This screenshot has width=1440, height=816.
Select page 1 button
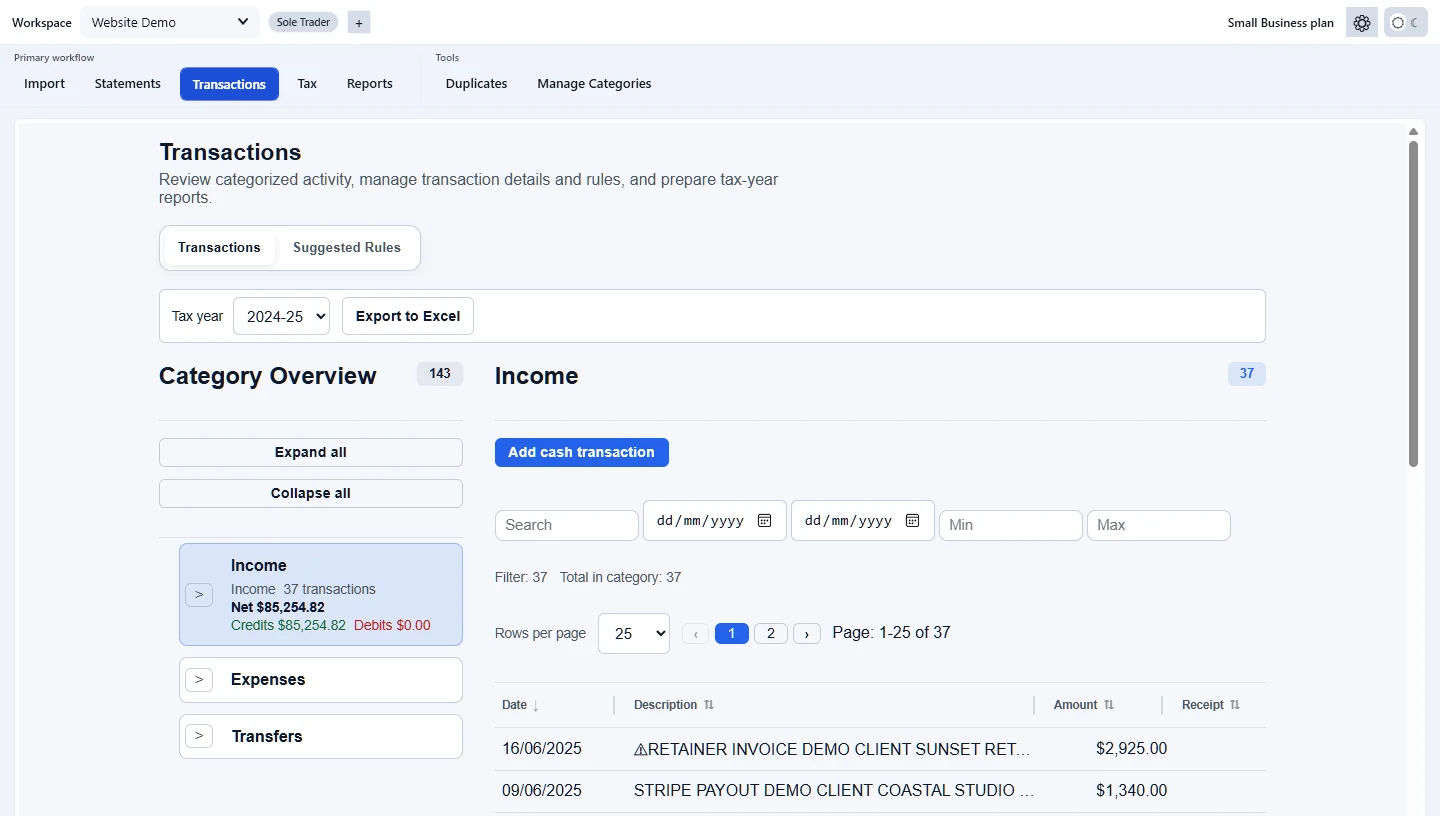tap(732, 633)
